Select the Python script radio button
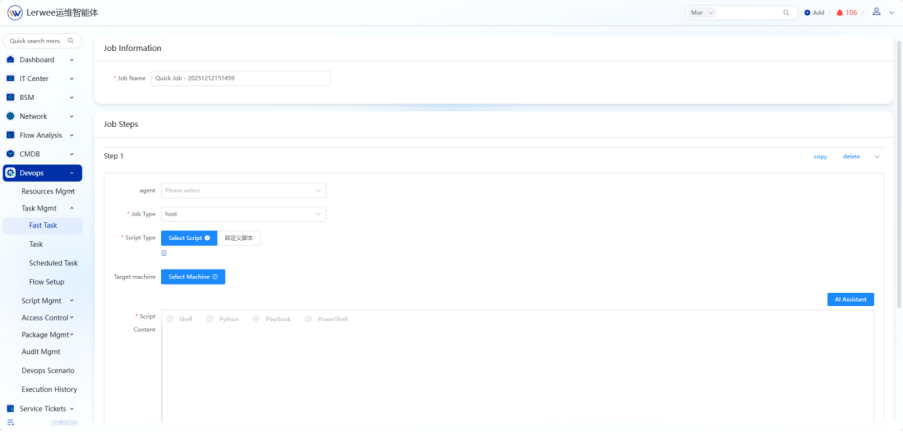 coord(210,319)
